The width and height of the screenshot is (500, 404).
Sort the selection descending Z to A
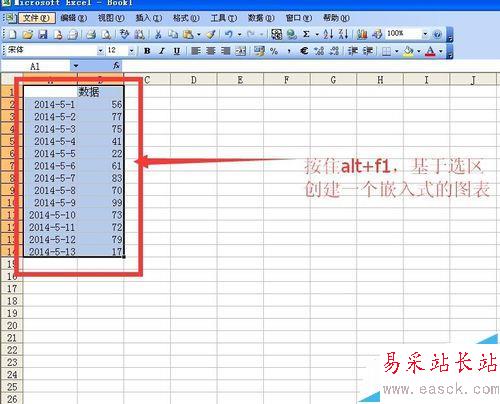(343, 34)
